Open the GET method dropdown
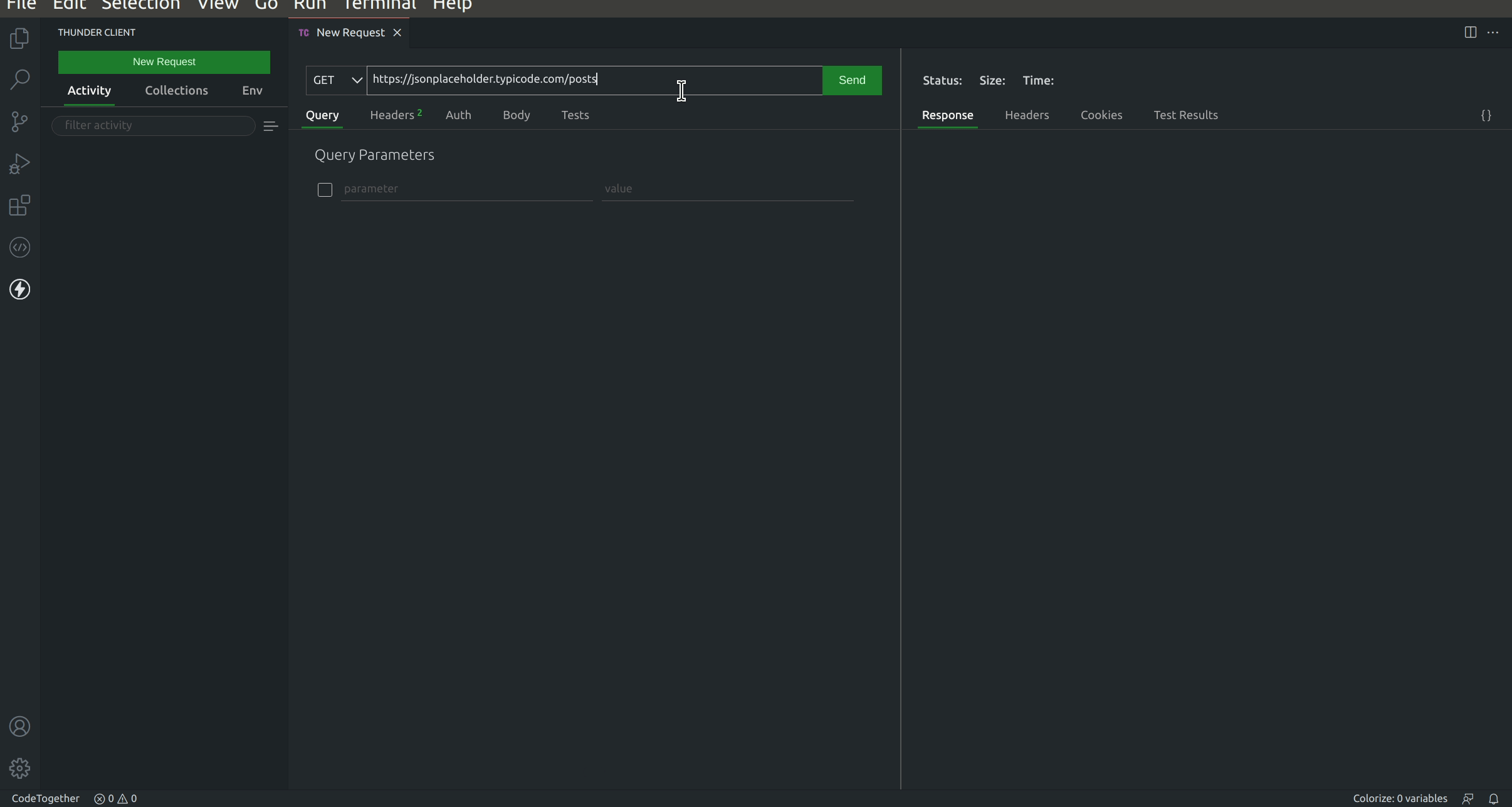1512x807 pixels. [337, 80]
